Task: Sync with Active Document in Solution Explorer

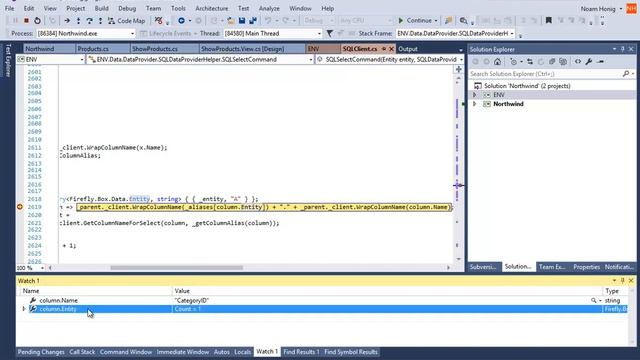Action: [x=530, y=62]
